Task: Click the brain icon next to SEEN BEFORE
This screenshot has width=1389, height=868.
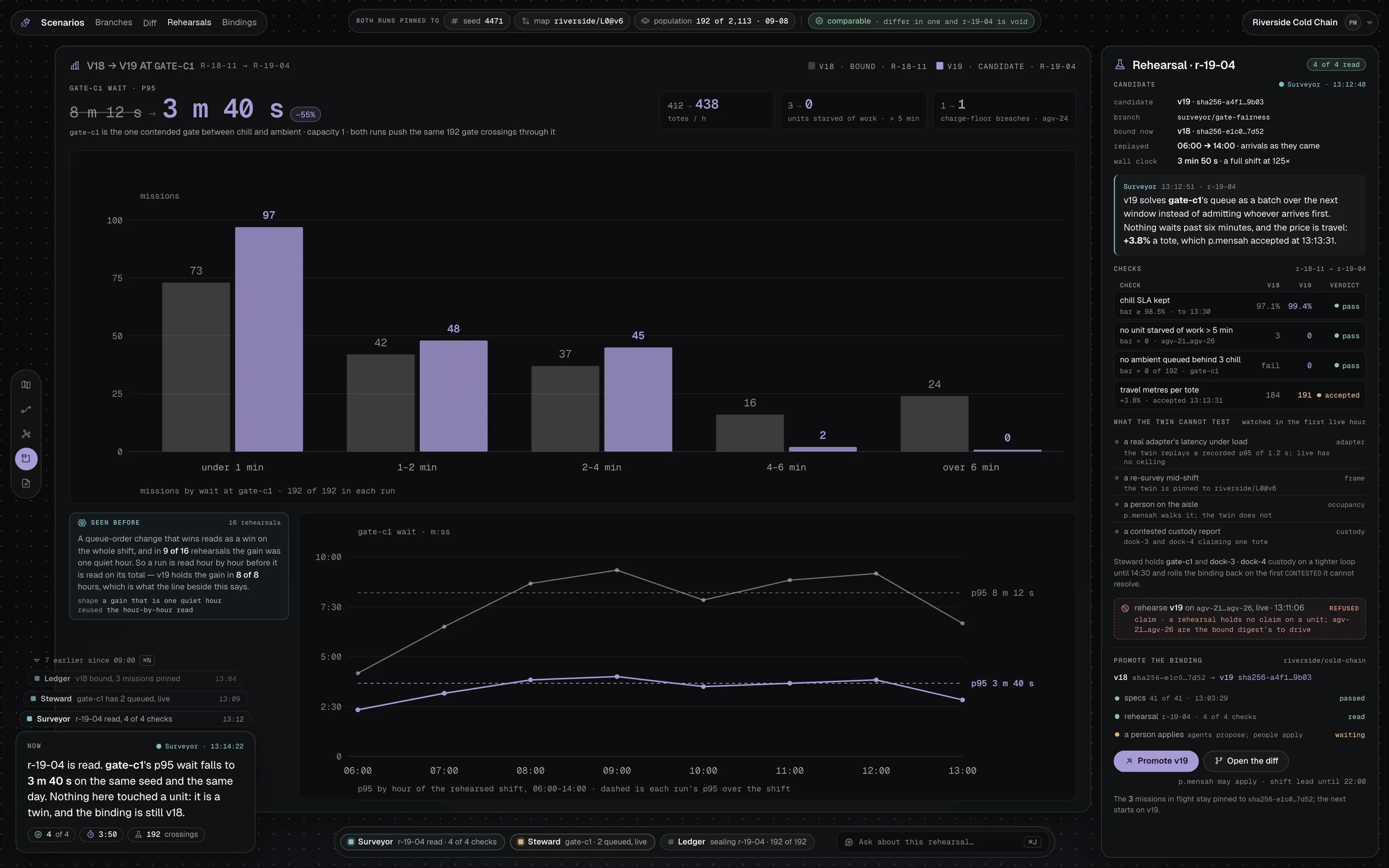Action: pos(82,522)
